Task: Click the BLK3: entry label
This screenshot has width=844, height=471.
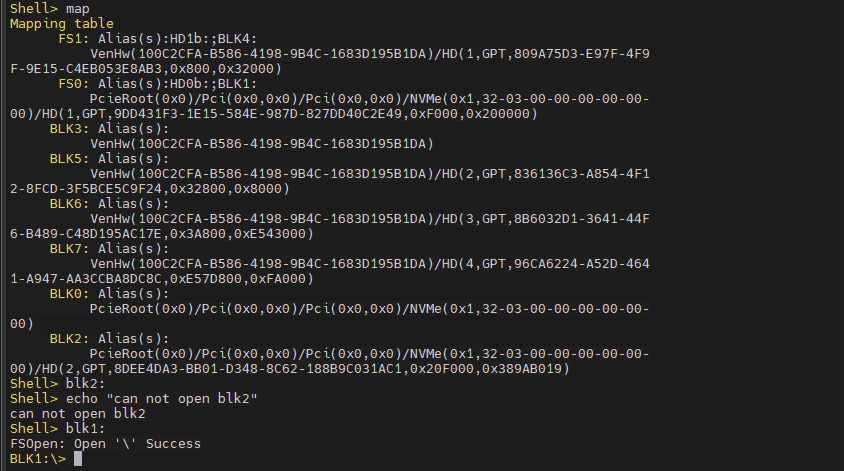Action: (69, 129)
